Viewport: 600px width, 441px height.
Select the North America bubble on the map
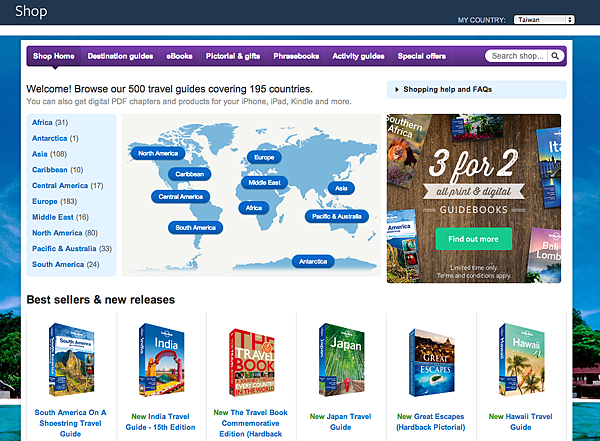[158, 154]
